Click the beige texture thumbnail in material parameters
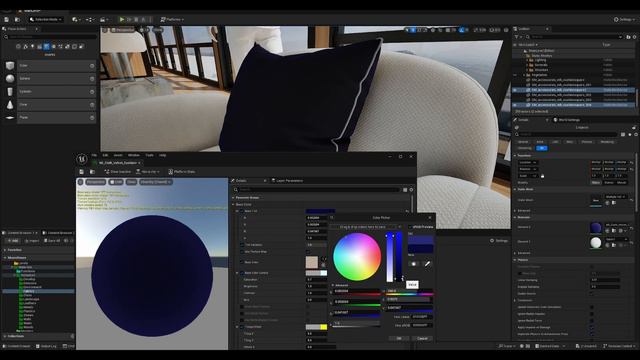 312,262
